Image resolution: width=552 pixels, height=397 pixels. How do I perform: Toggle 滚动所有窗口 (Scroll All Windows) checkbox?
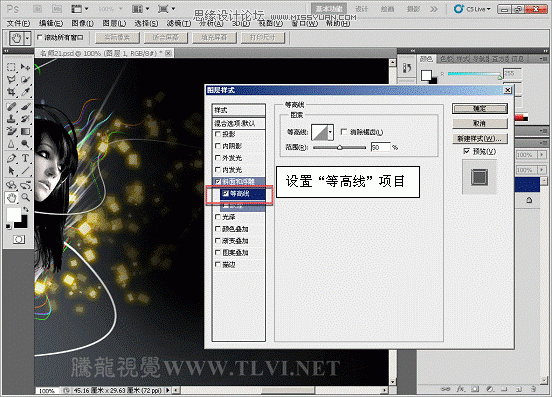(x=40, y=37)
